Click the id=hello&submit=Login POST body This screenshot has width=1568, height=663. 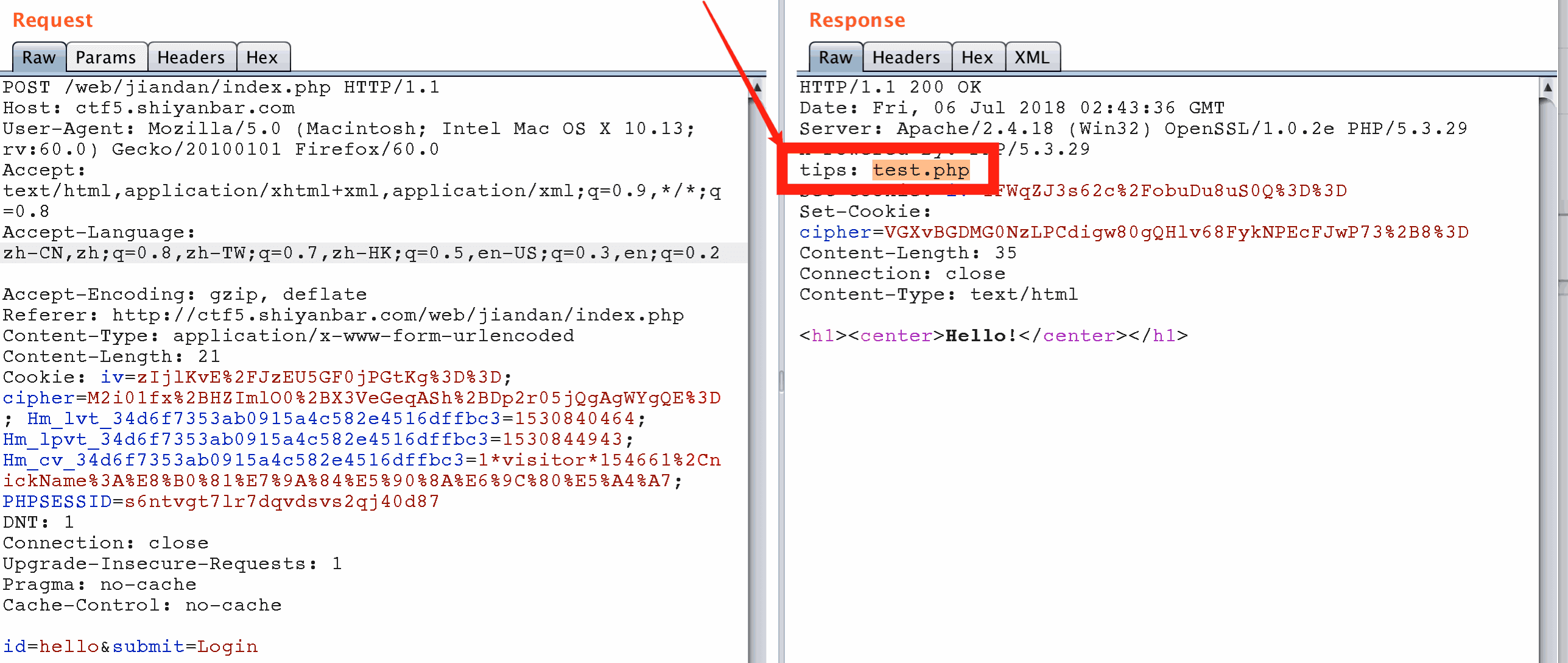pos(130,647)
